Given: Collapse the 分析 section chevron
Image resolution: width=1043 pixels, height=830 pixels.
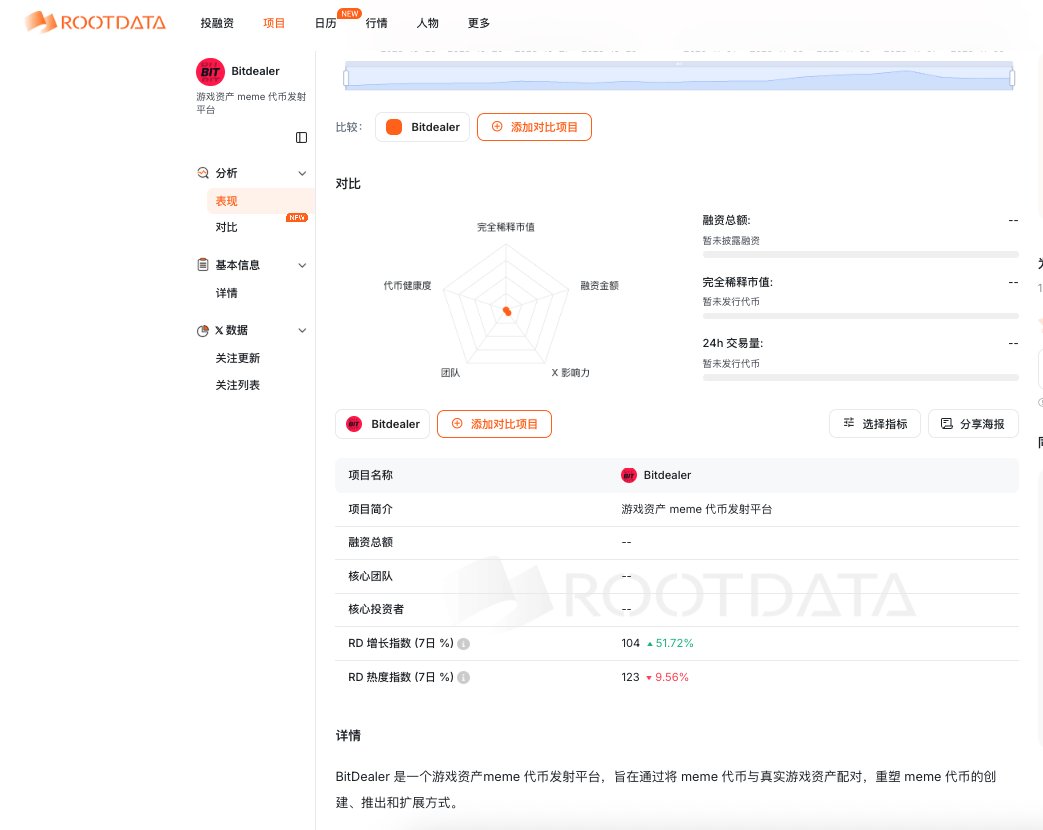Looking at the screenshot, I should 302,173.
